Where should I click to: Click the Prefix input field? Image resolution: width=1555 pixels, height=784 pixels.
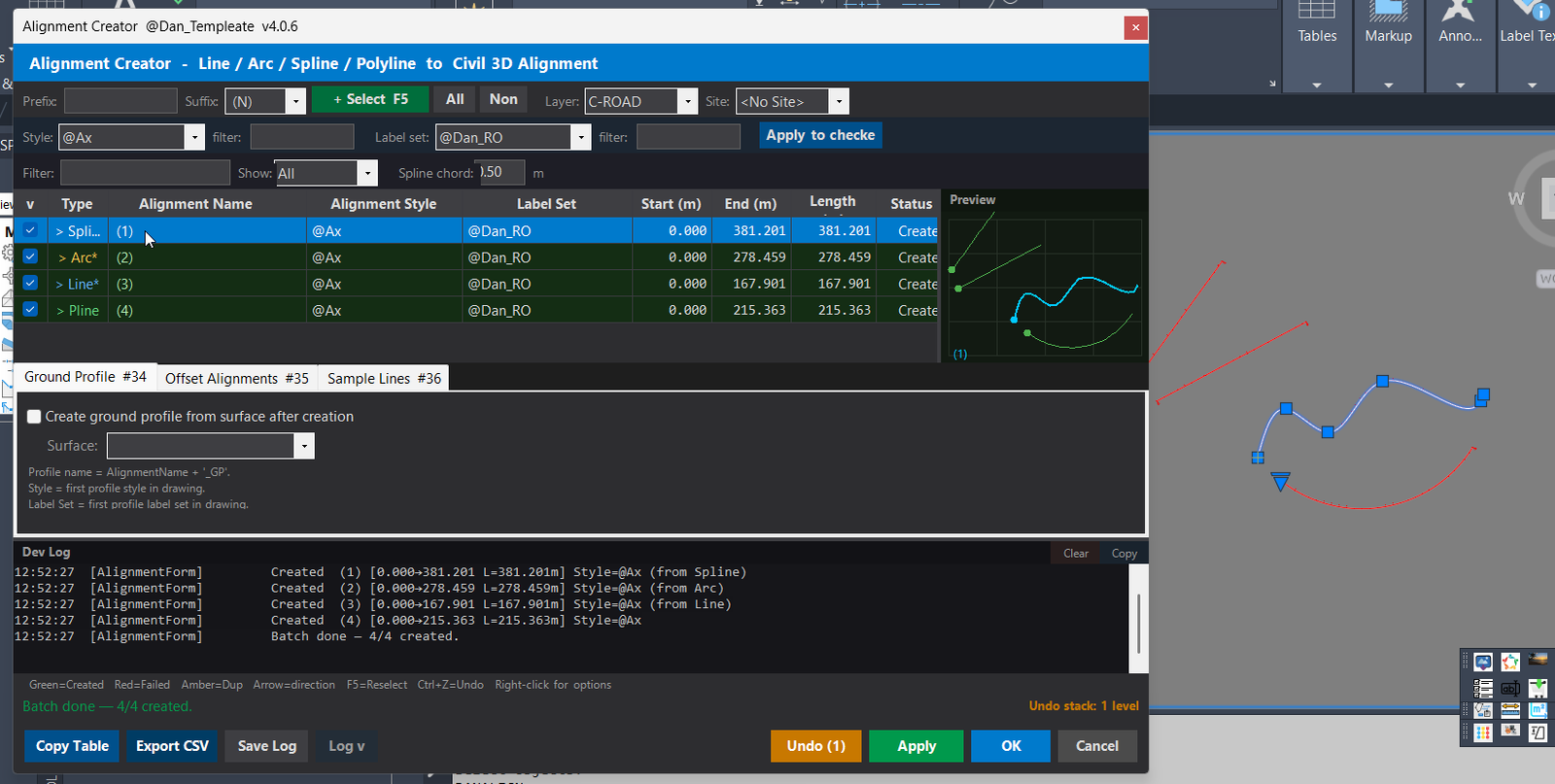(121, 101)
